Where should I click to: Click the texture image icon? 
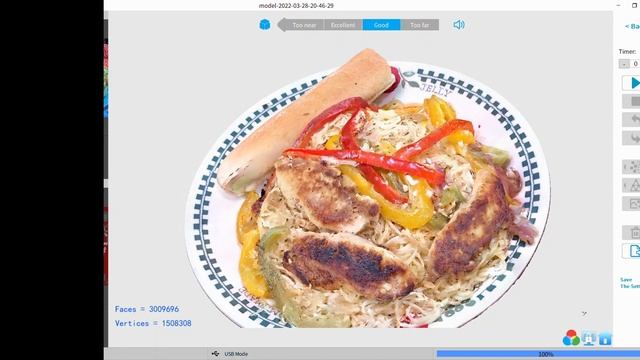pos(632,203)
